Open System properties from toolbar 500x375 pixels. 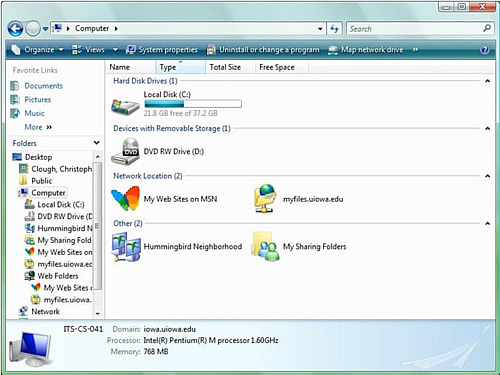162,50
